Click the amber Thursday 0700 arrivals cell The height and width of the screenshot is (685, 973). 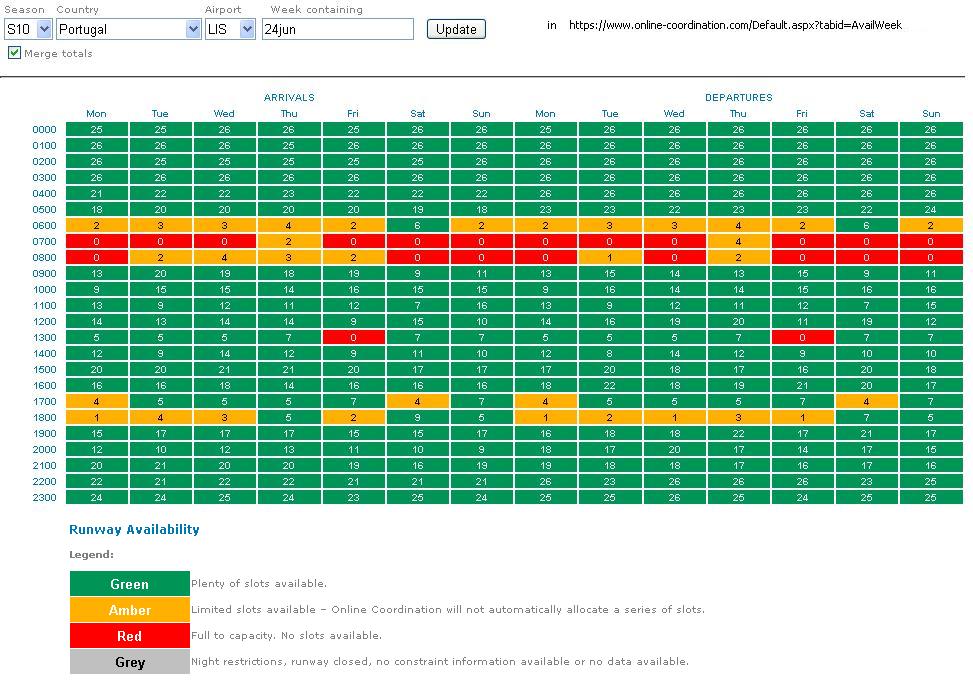(288, 241)
